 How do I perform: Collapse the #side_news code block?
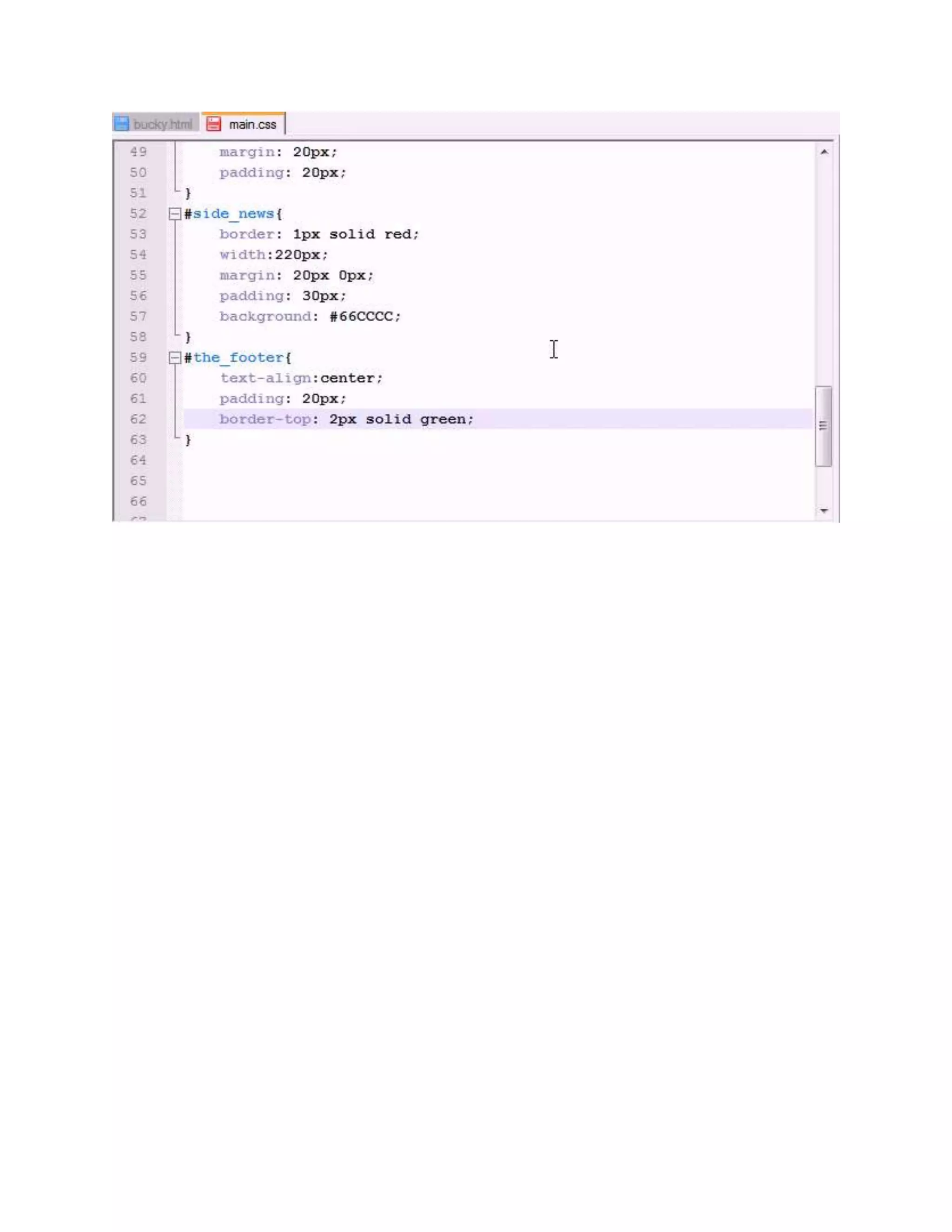point(175,214)
